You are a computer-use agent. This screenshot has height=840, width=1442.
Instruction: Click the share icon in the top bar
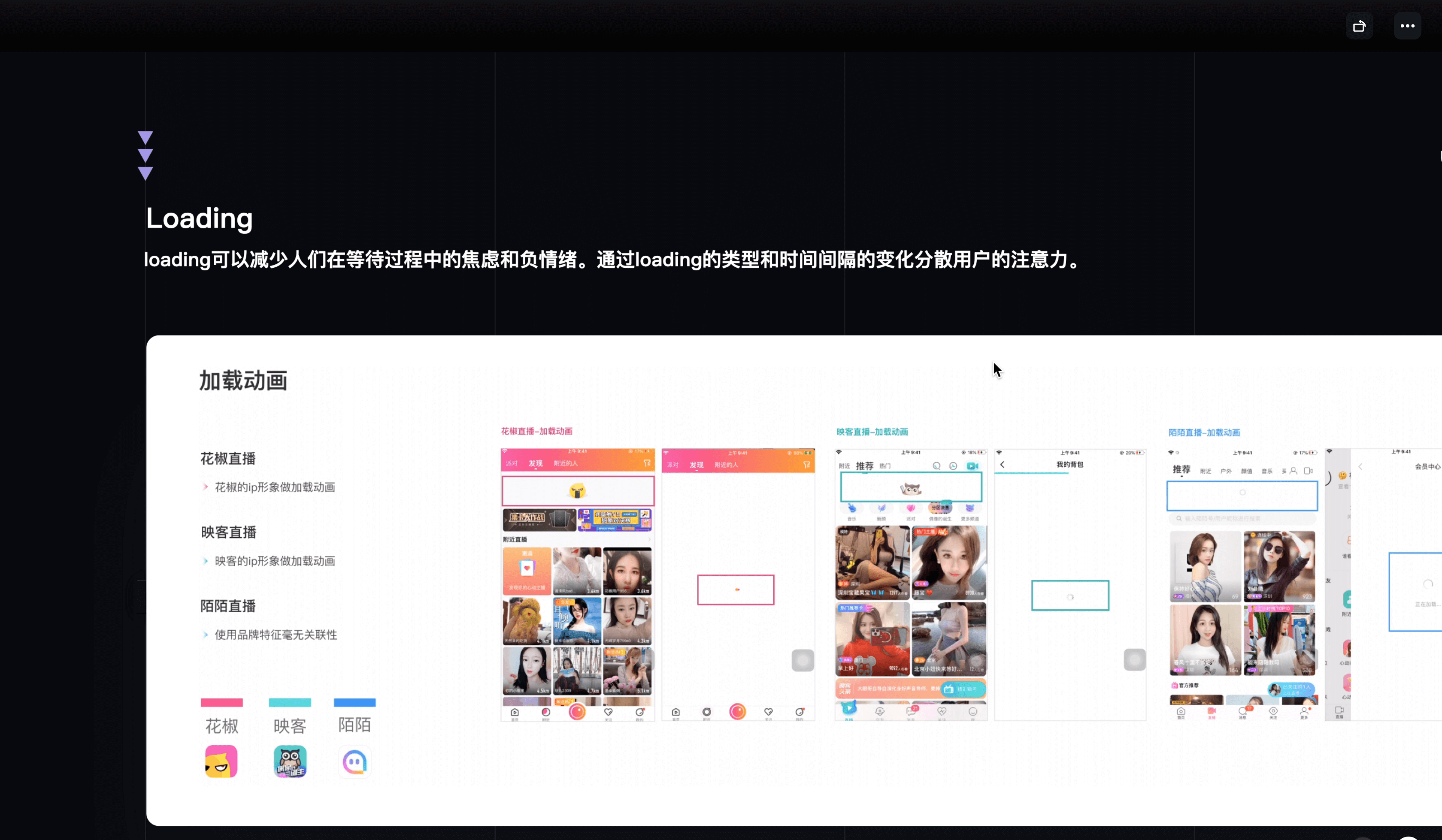(1359, 26)
